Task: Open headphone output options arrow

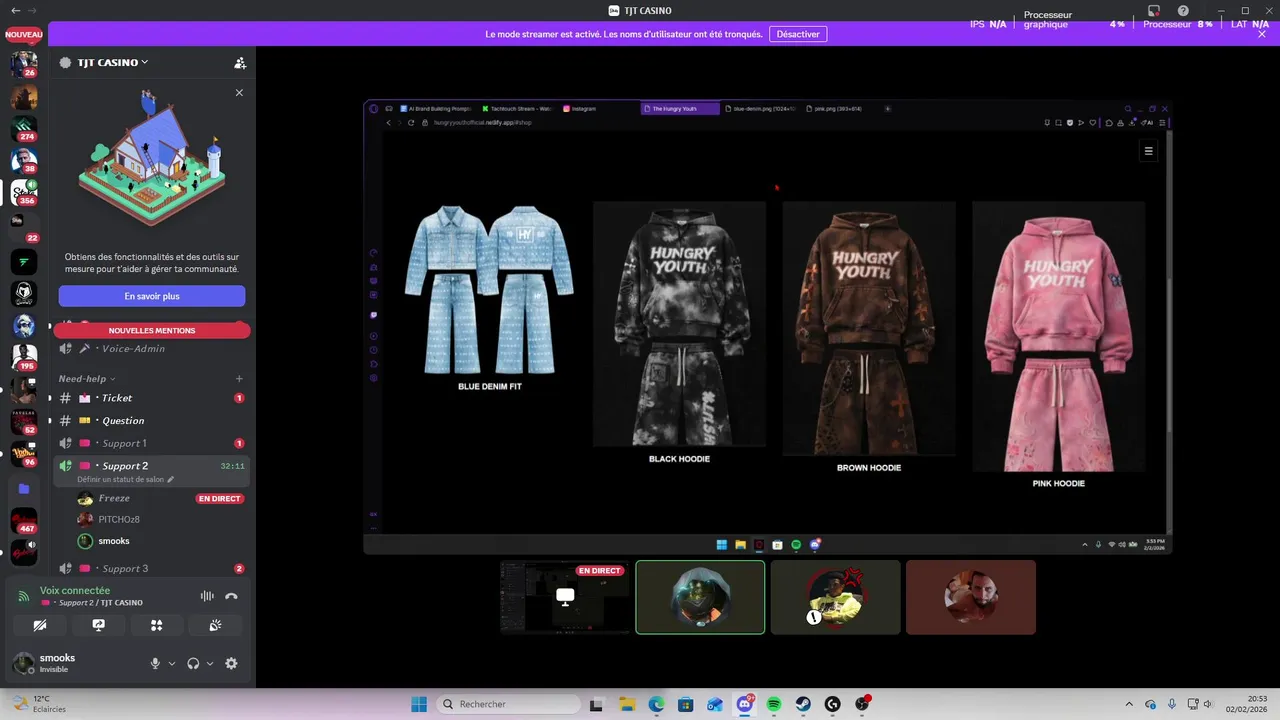Action: tap(209, 663)
